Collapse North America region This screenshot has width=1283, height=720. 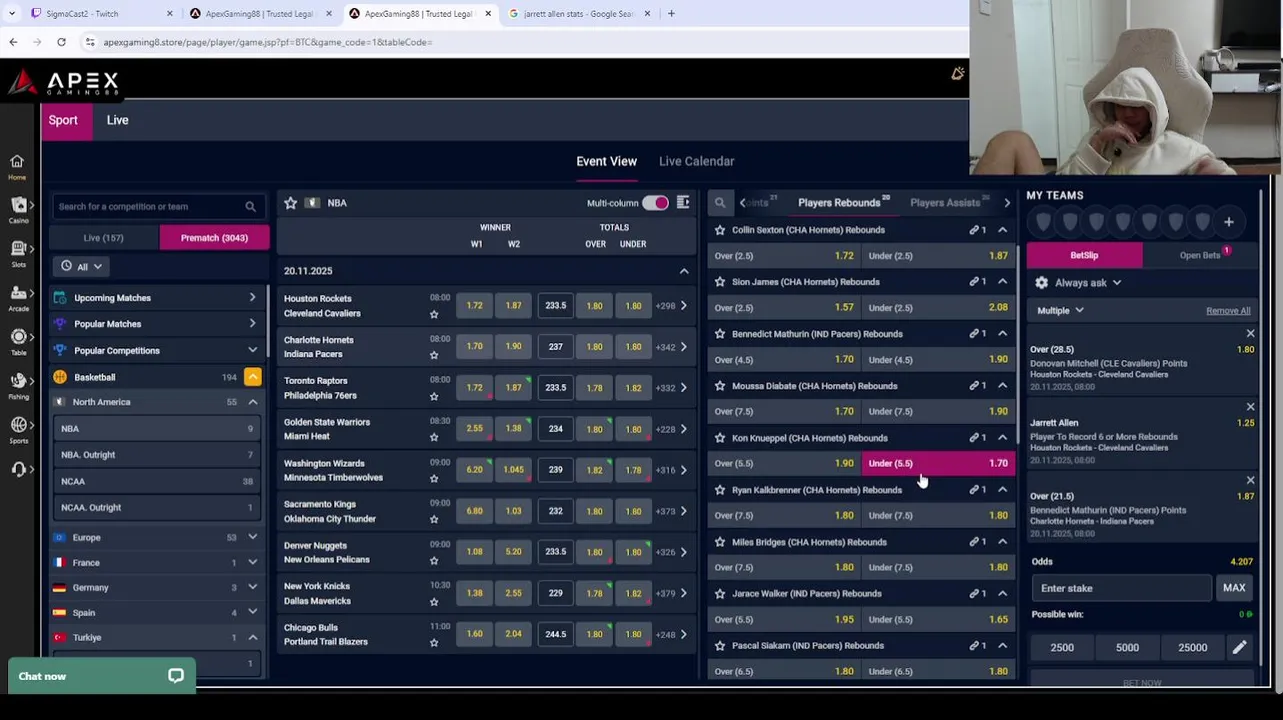253,402
